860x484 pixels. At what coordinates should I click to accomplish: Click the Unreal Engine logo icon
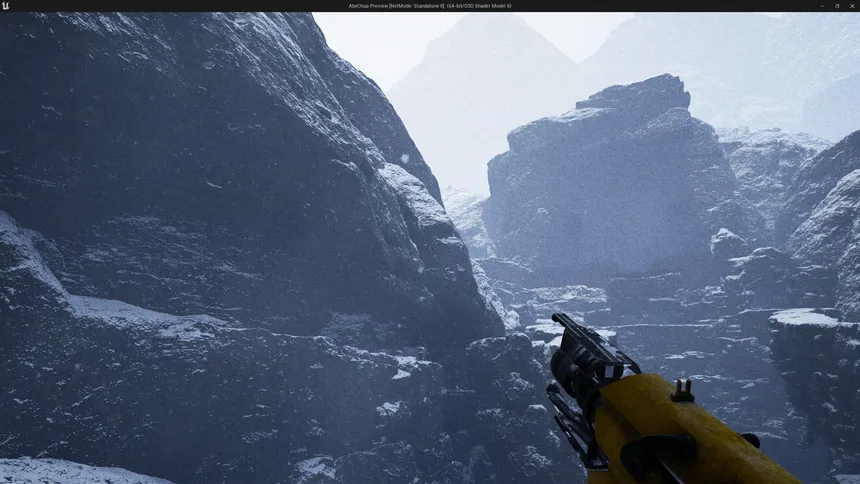pyautogui.click(x=5, y=5)
